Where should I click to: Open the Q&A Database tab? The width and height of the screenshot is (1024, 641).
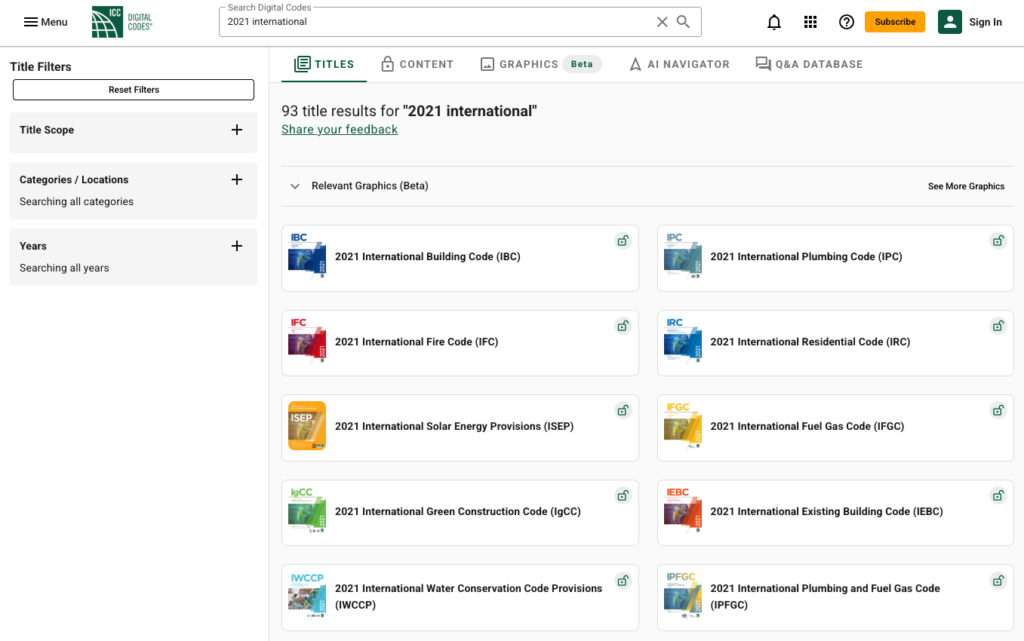point(809,64)
